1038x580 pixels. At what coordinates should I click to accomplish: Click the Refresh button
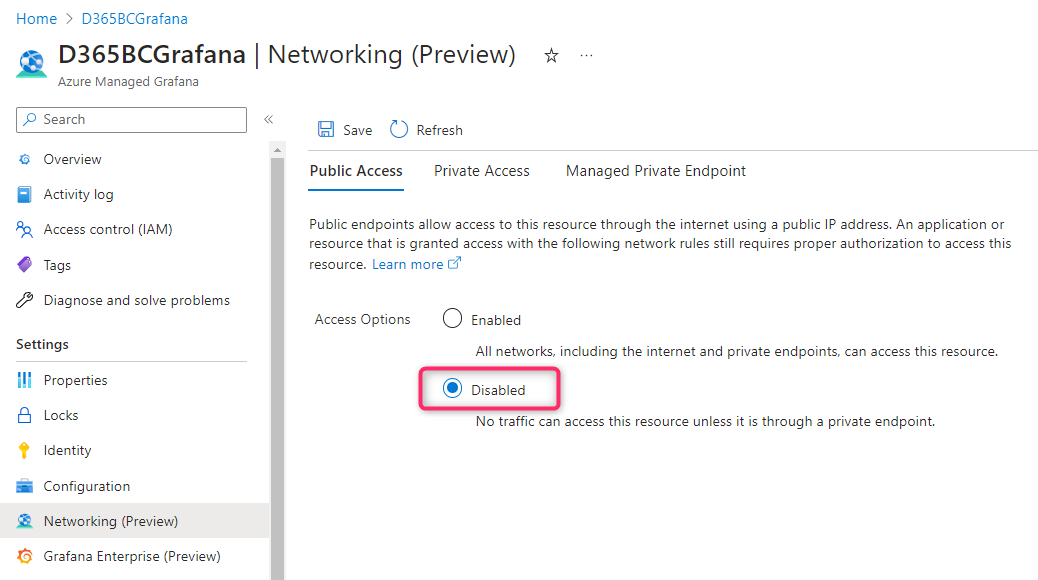click(x=427, y=130)
